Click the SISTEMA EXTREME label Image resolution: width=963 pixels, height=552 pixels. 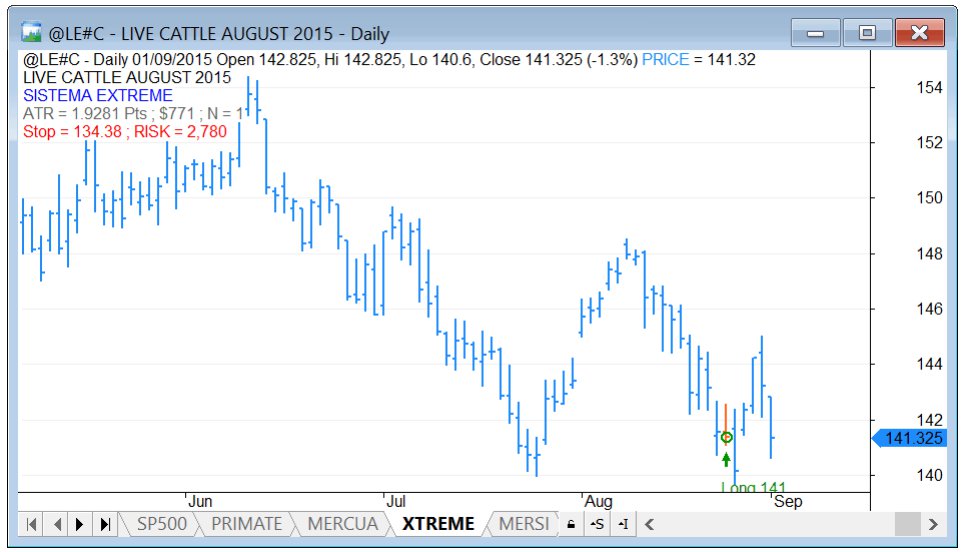click(98, 95)
